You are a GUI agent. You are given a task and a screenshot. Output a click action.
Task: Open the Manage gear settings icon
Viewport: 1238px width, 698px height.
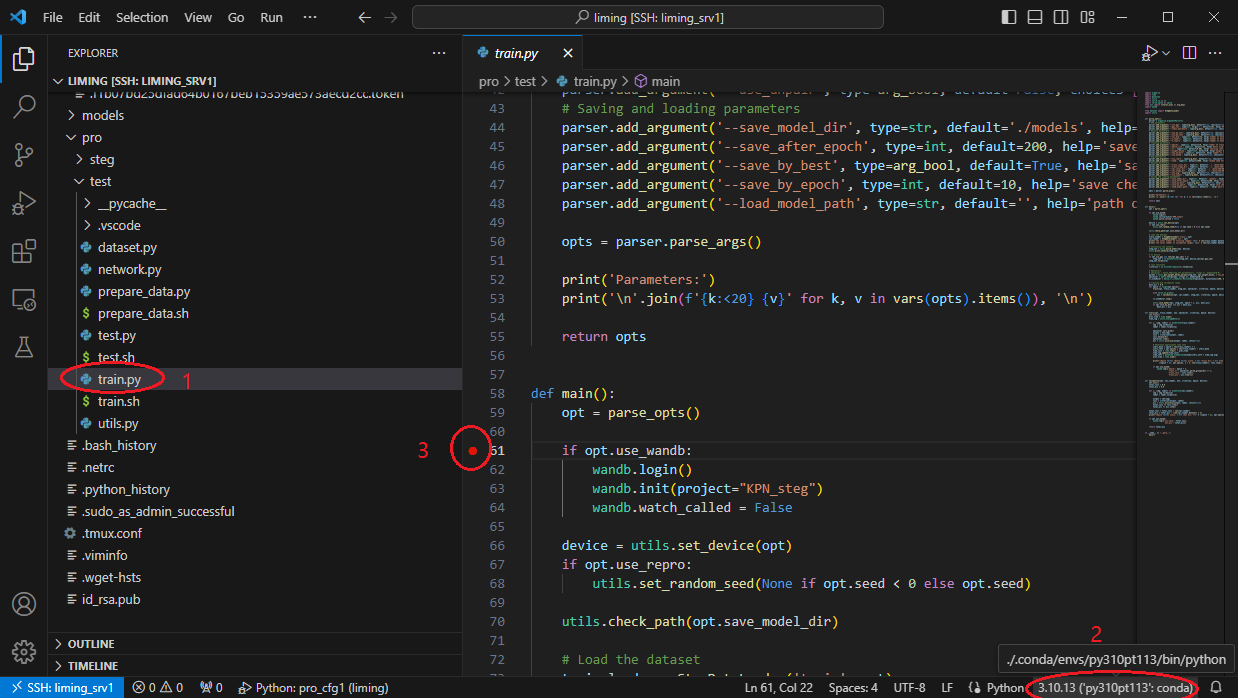point(24,651)
